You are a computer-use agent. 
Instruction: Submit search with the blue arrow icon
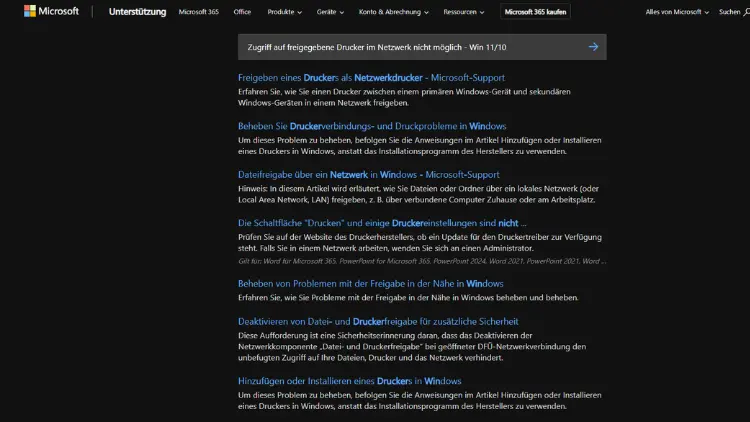[x=593, y=47]
